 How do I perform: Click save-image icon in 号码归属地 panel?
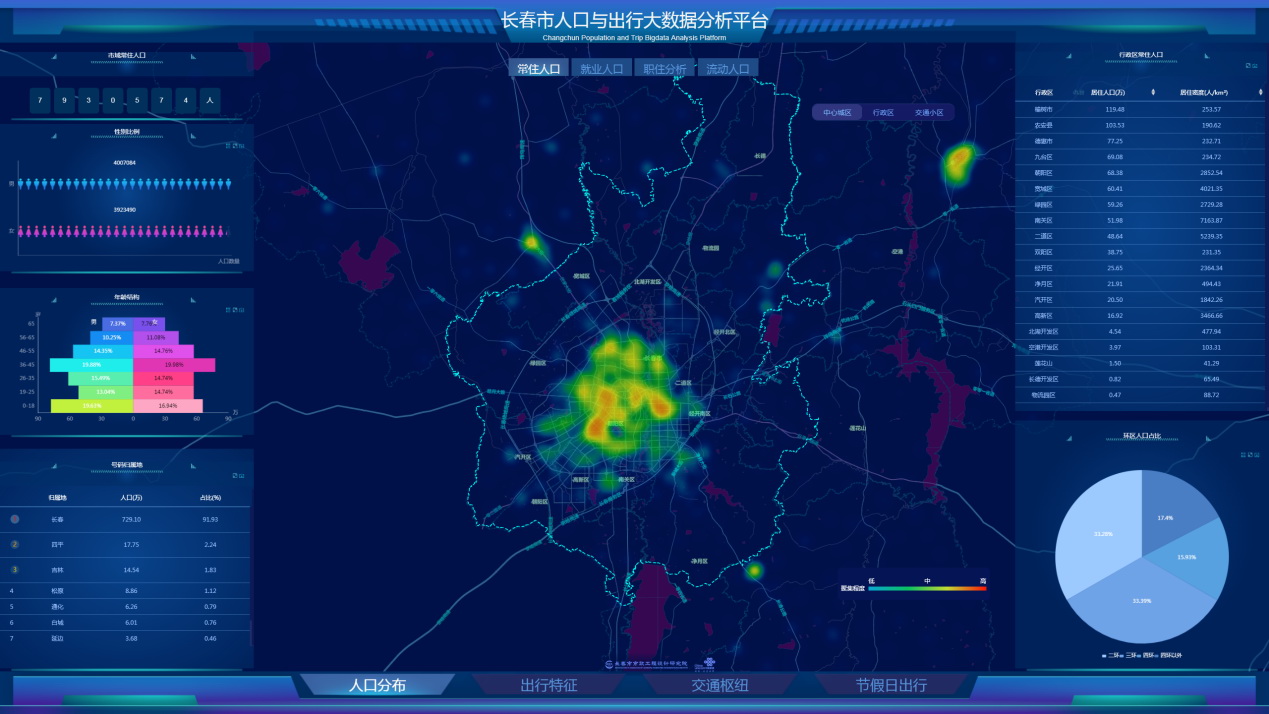point(240,476)
